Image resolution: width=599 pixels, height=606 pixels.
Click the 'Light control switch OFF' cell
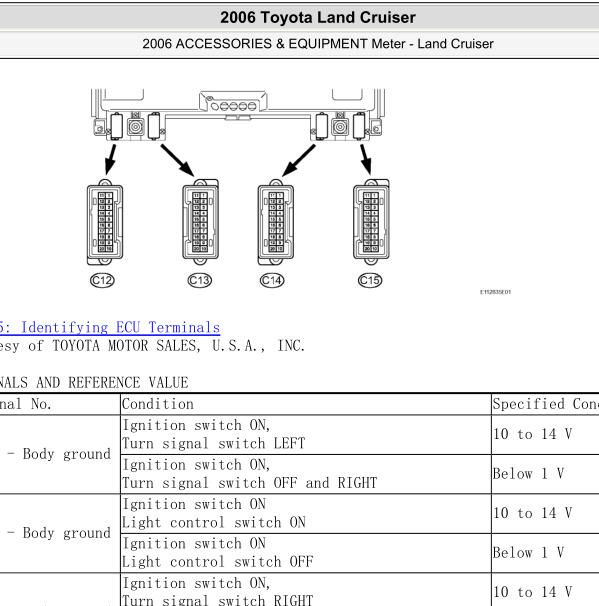tap(306, 553)
